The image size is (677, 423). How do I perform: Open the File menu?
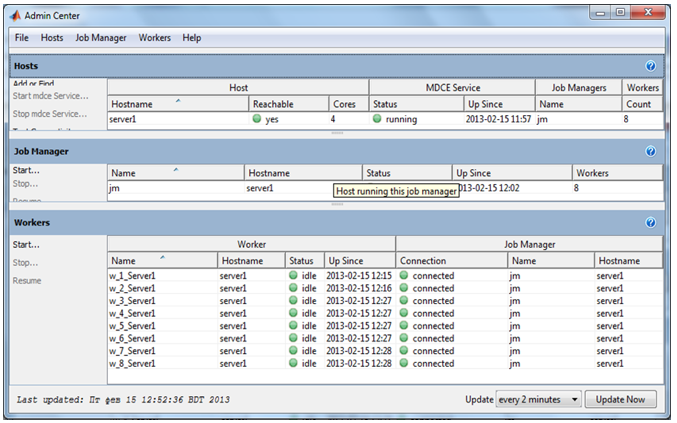pos(22,38)
